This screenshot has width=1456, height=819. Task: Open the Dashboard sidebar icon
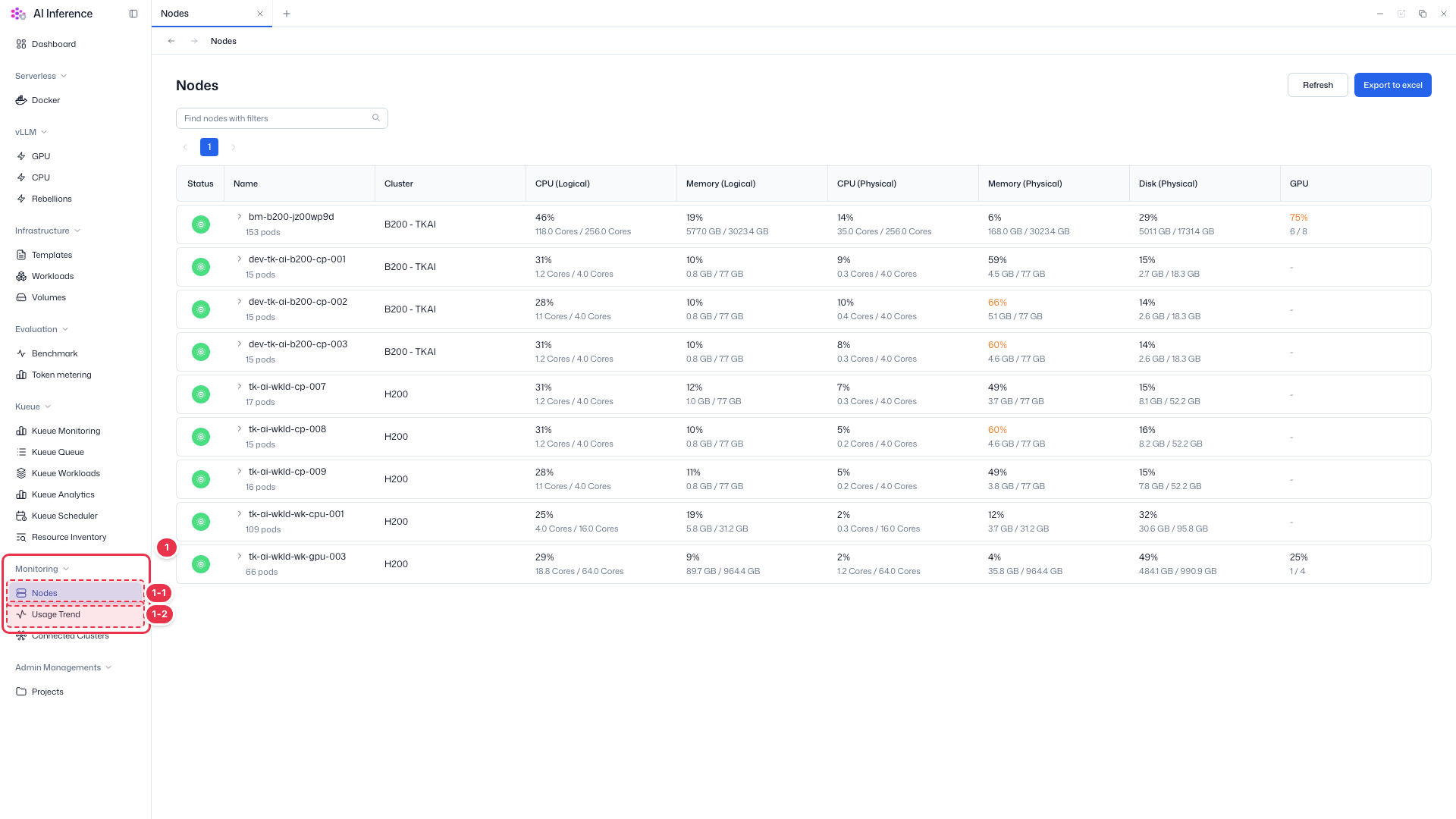pyautogui.click(x=21, y=44)
